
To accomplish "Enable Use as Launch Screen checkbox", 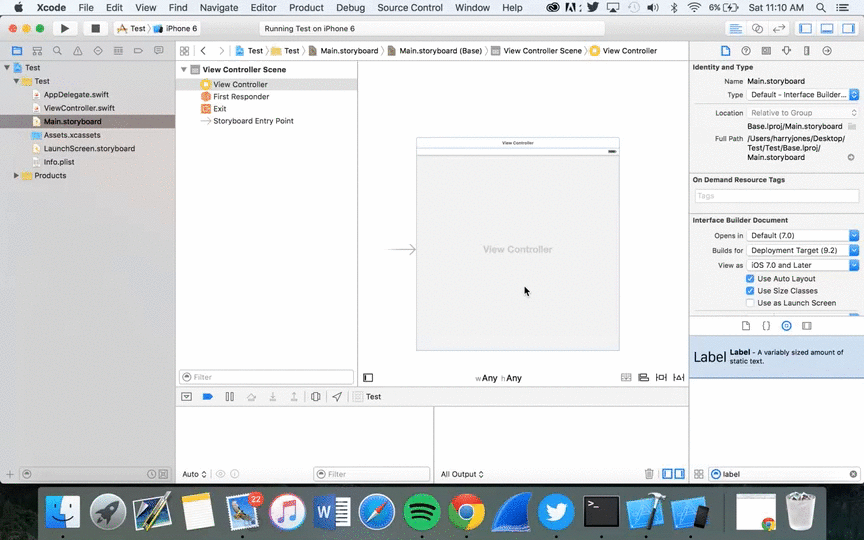I will click(x=750, y=303).
